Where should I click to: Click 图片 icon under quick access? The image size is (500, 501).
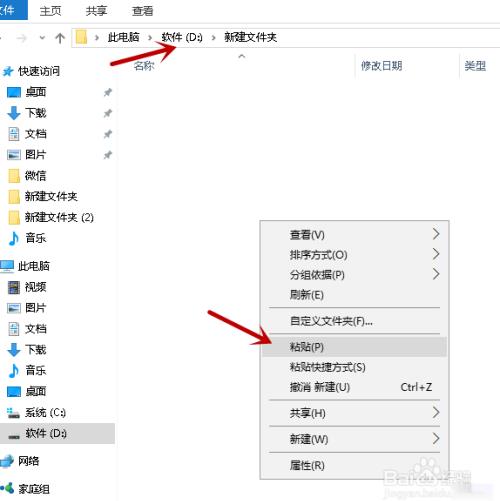click(14, 155)
